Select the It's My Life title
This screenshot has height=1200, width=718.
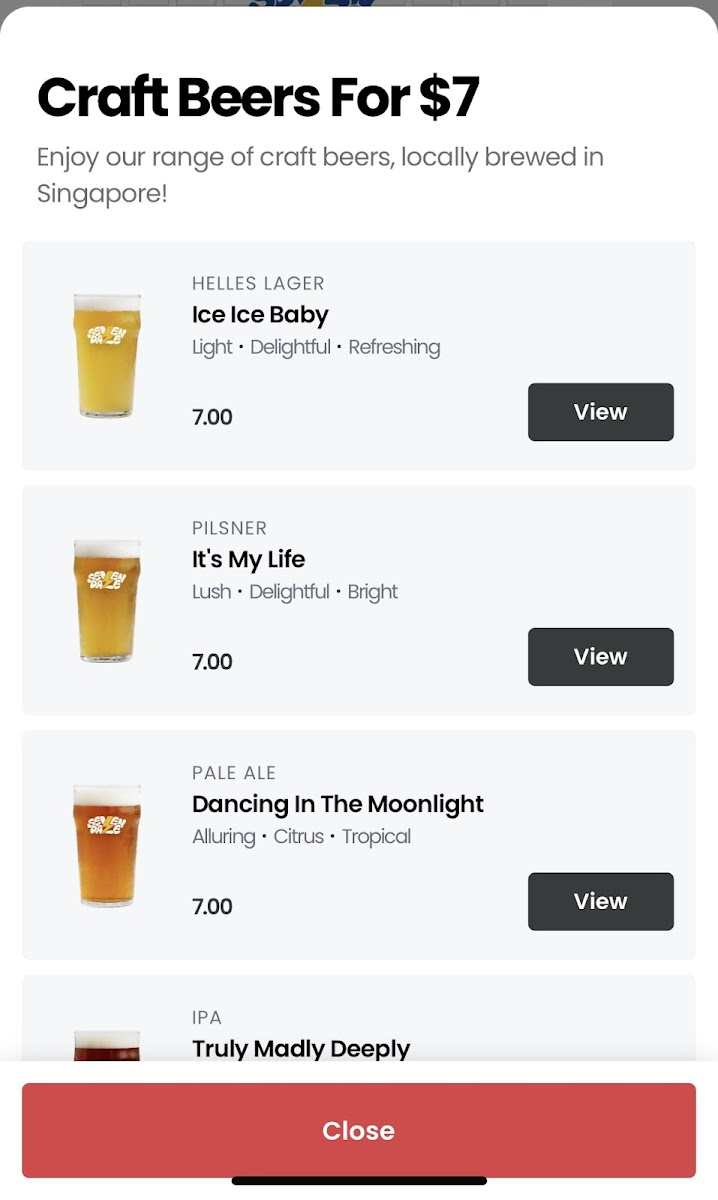[x=248, y=559]
